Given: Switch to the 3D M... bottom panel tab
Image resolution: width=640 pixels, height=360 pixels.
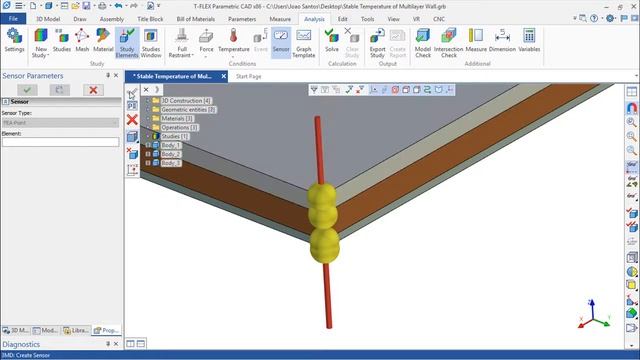Looking at the screenshot, I should 16,330.
